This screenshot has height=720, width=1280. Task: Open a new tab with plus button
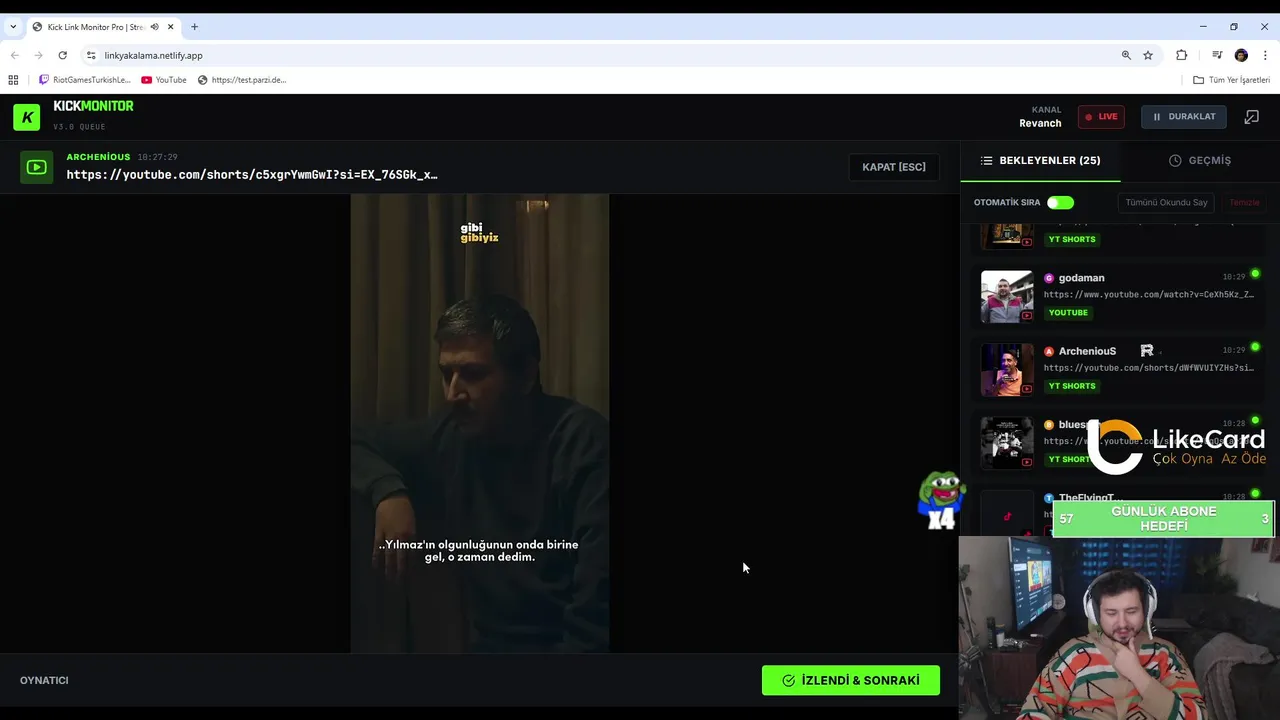(x=194, y=27)
